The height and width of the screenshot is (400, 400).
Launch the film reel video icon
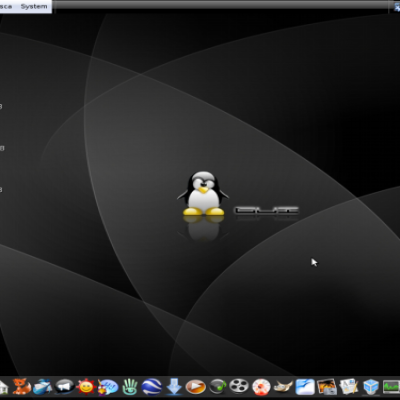tap(239, 387)
